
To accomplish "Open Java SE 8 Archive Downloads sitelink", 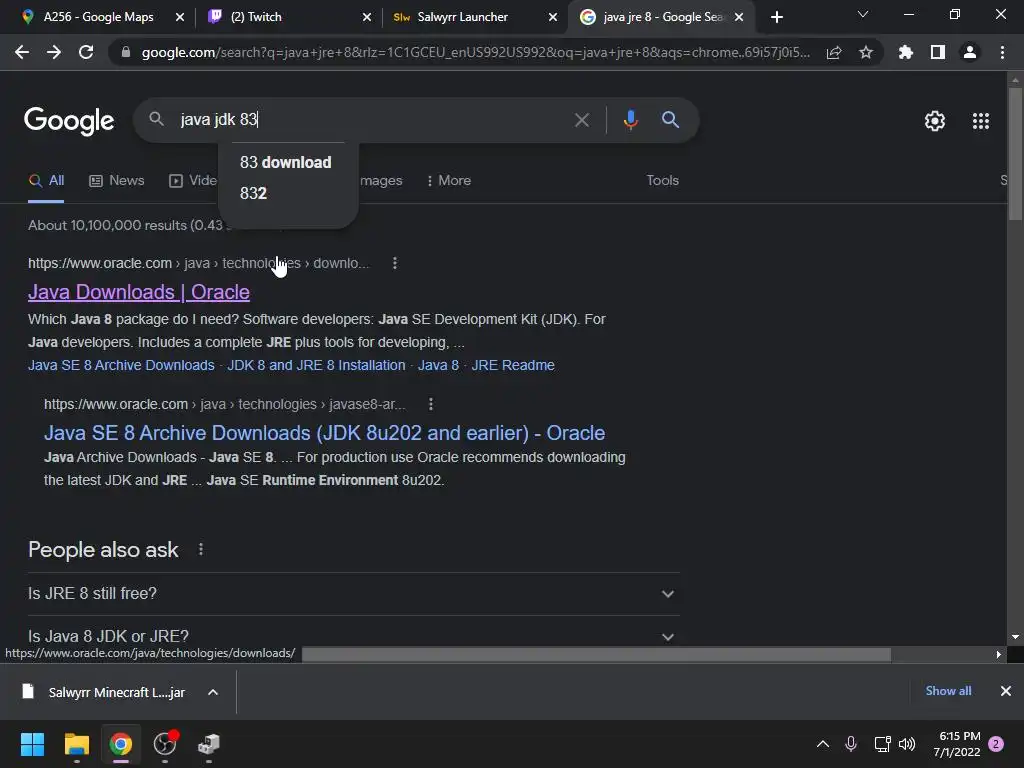I will tap(121, 366).
